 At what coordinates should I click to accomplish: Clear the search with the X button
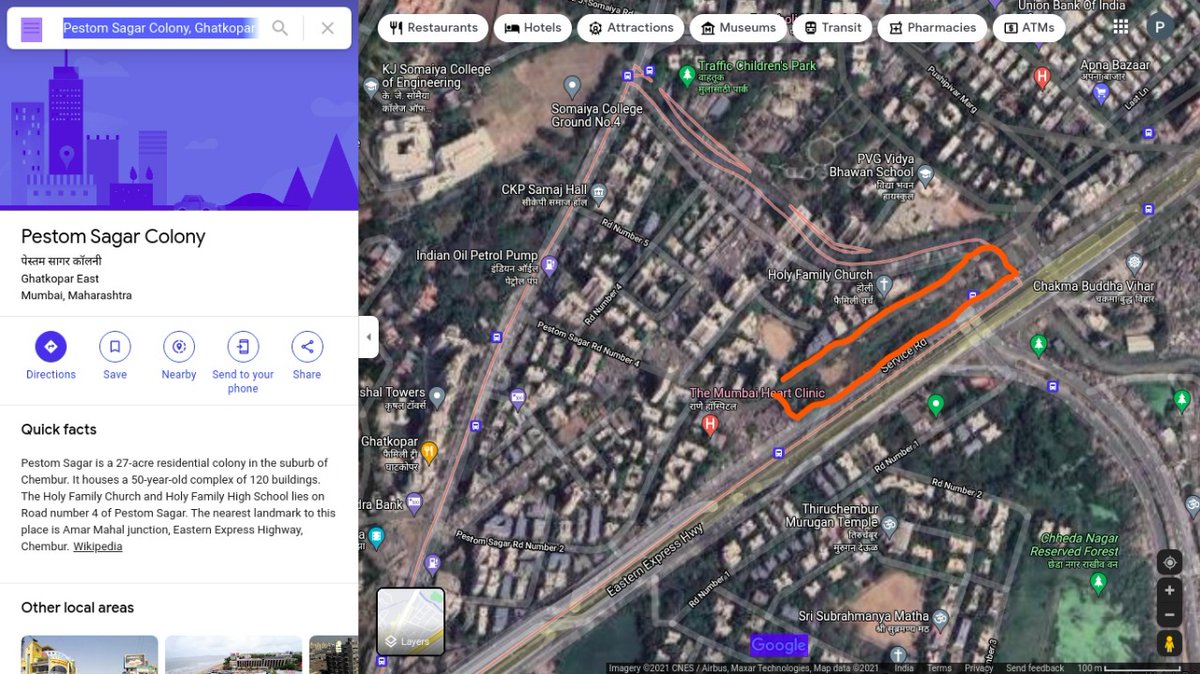click(328, 28)
